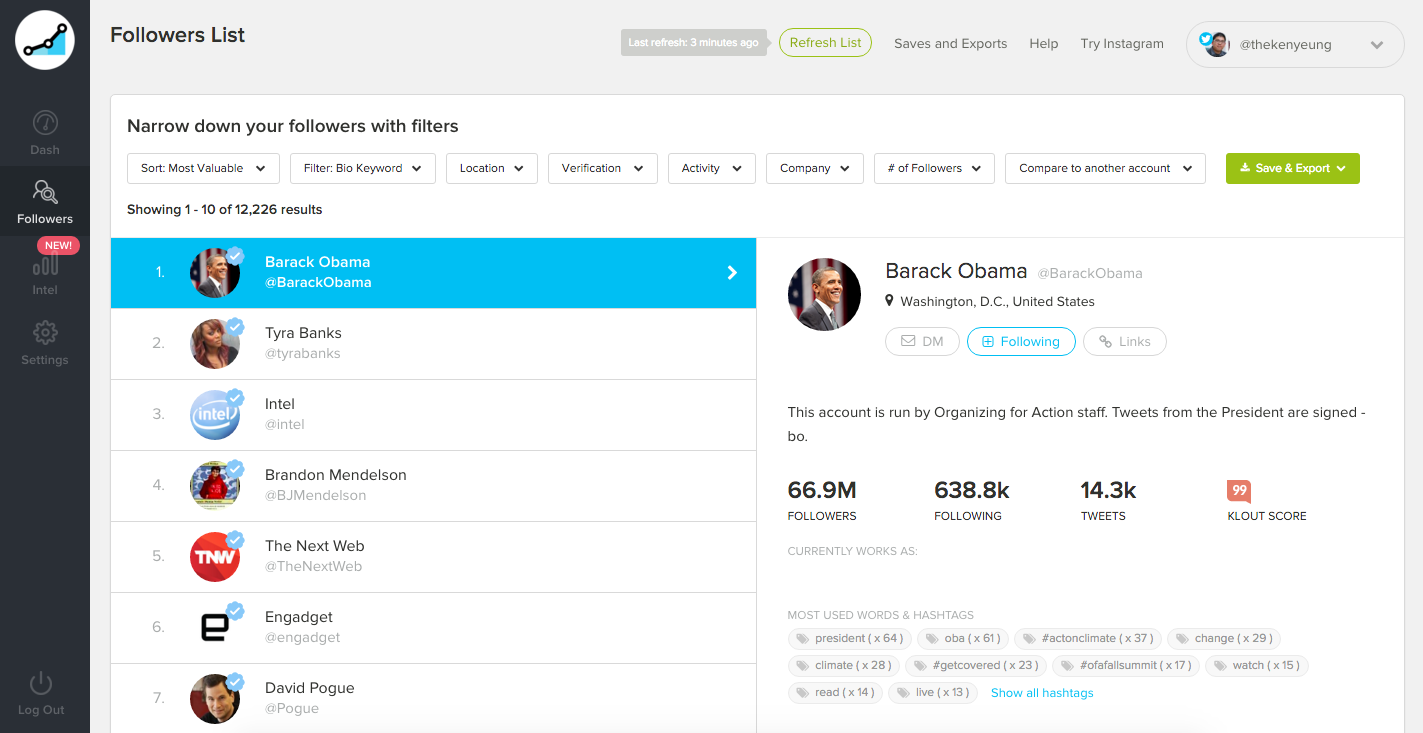Select the Followers magnifier sidebar icon
Viewport: 1423px width, 733px height.
45,191
